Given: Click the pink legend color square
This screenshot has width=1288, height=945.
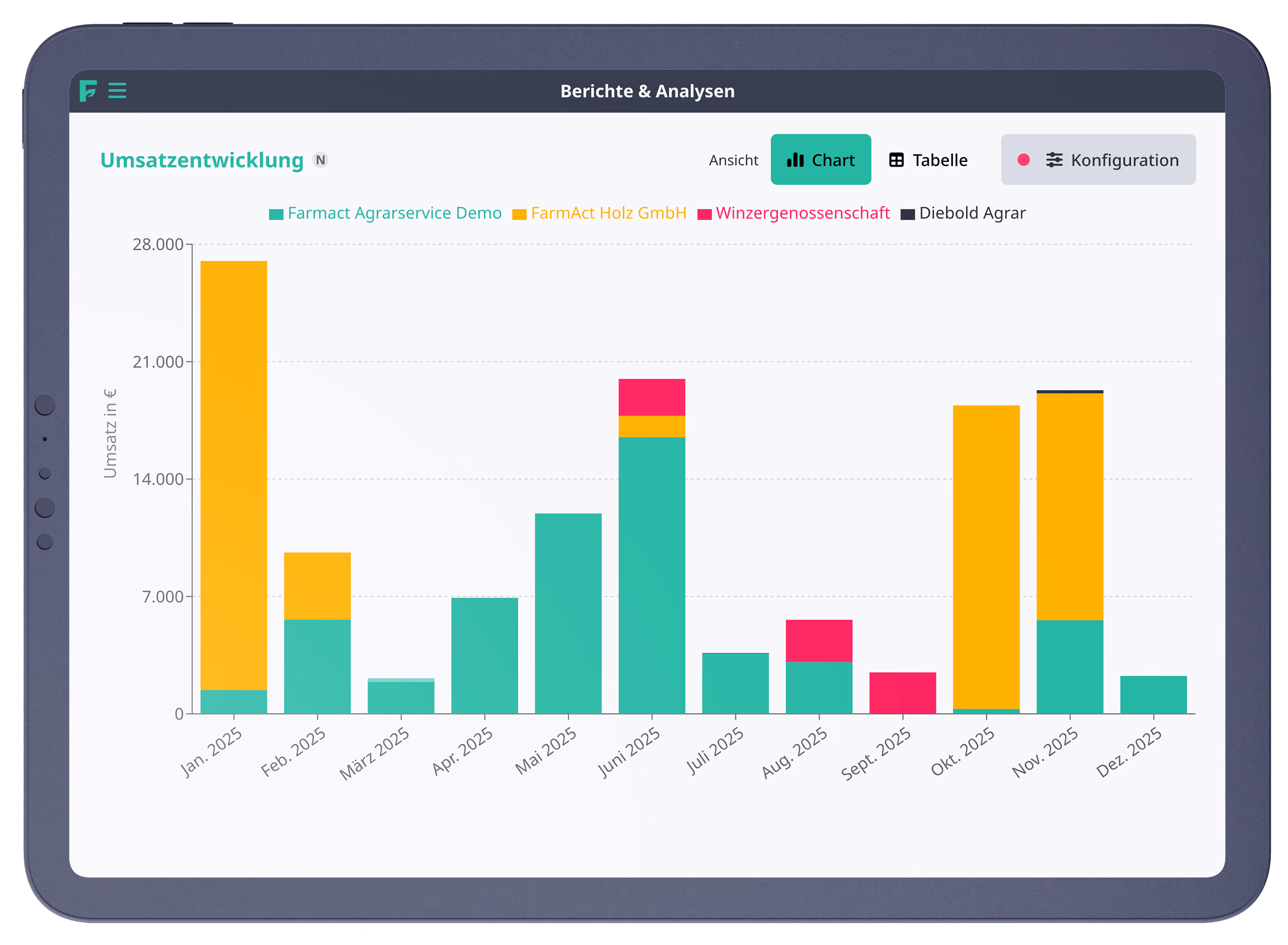Looking at the screenshot, I should (704, 214).
